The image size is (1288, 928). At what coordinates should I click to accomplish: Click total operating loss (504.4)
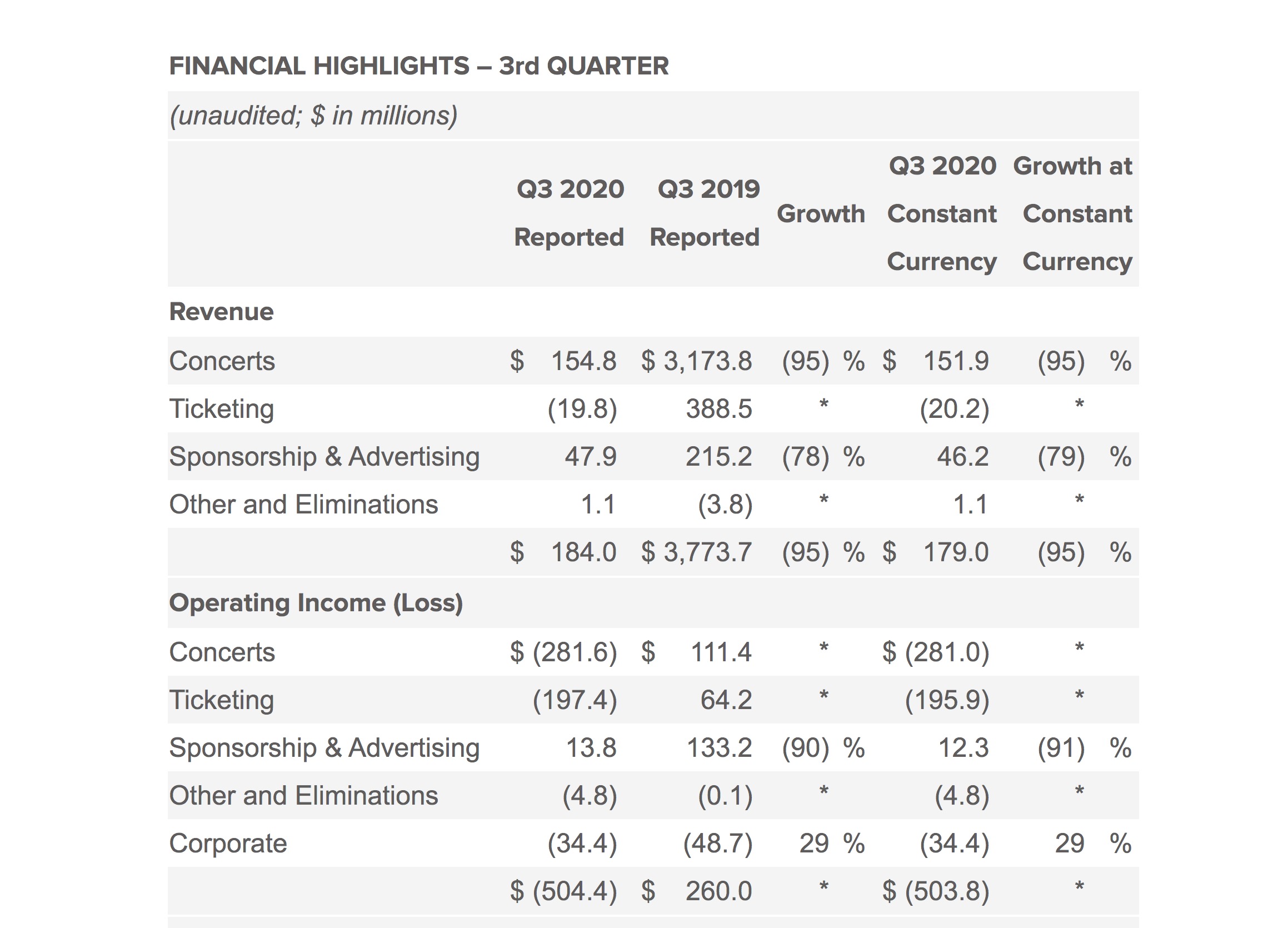tap(574, 891)
